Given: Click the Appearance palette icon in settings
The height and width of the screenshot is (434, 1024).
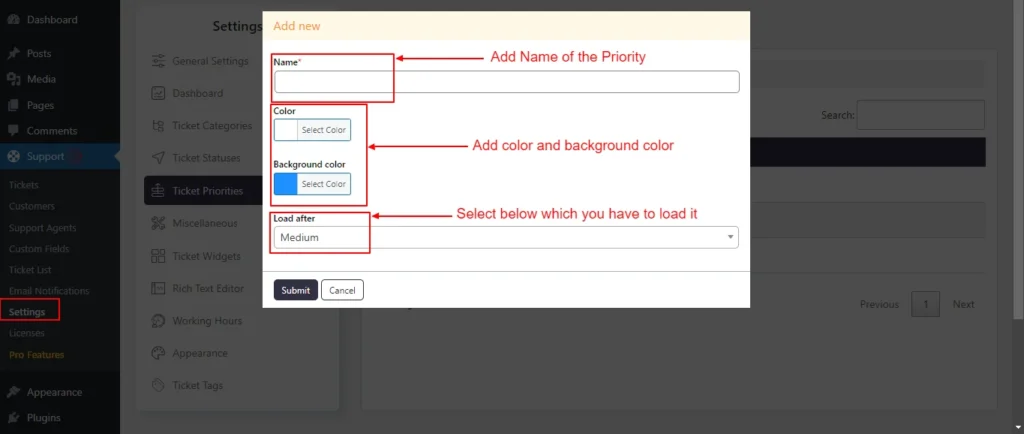Looking at the screenshot, I should pos(158,353).
